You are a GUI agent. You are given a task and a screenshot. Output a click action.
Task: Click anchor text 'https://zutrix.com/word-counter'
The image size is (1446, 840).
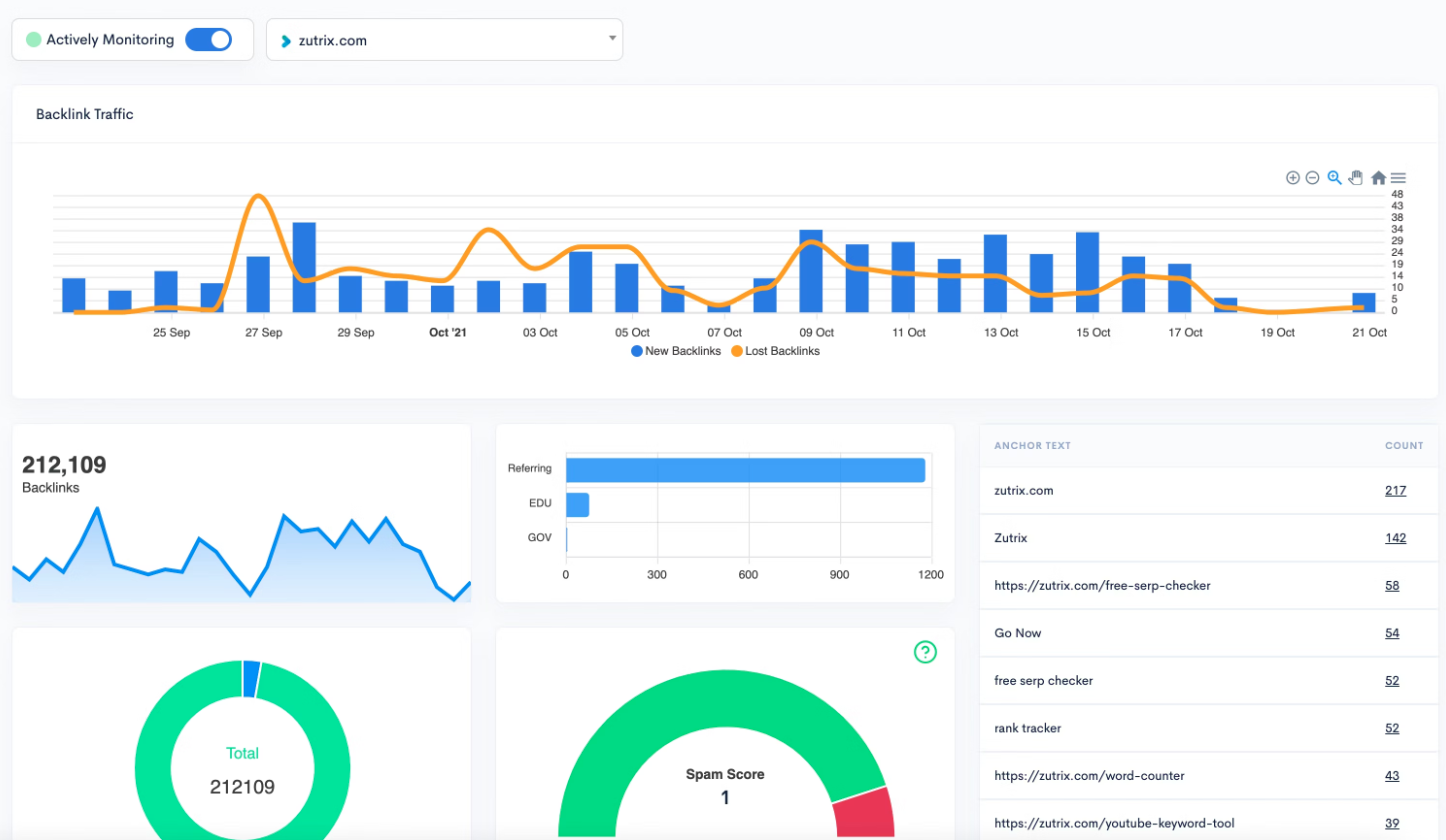1090,776
